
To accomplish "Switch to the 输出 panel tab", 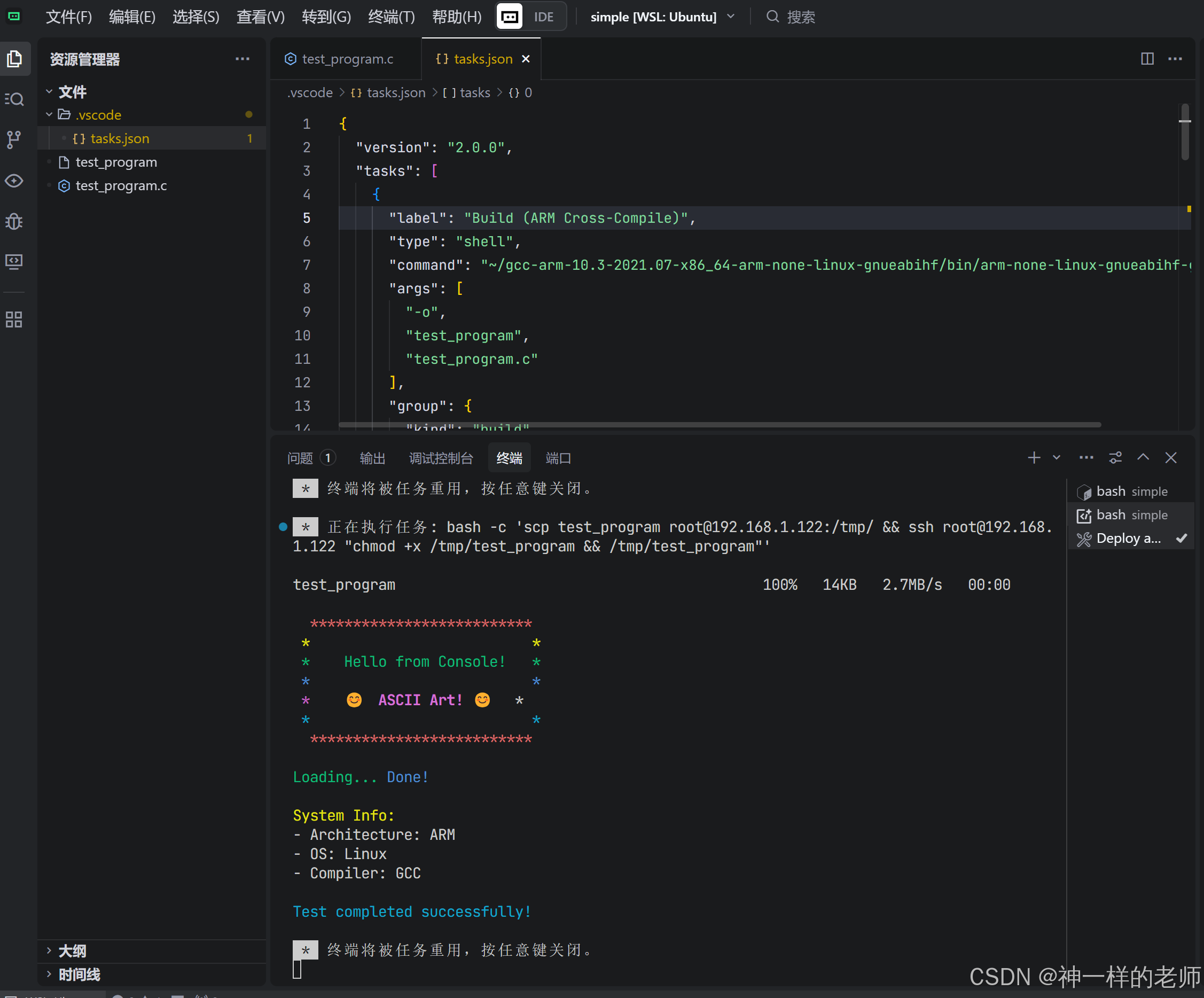I will [372, 458].
